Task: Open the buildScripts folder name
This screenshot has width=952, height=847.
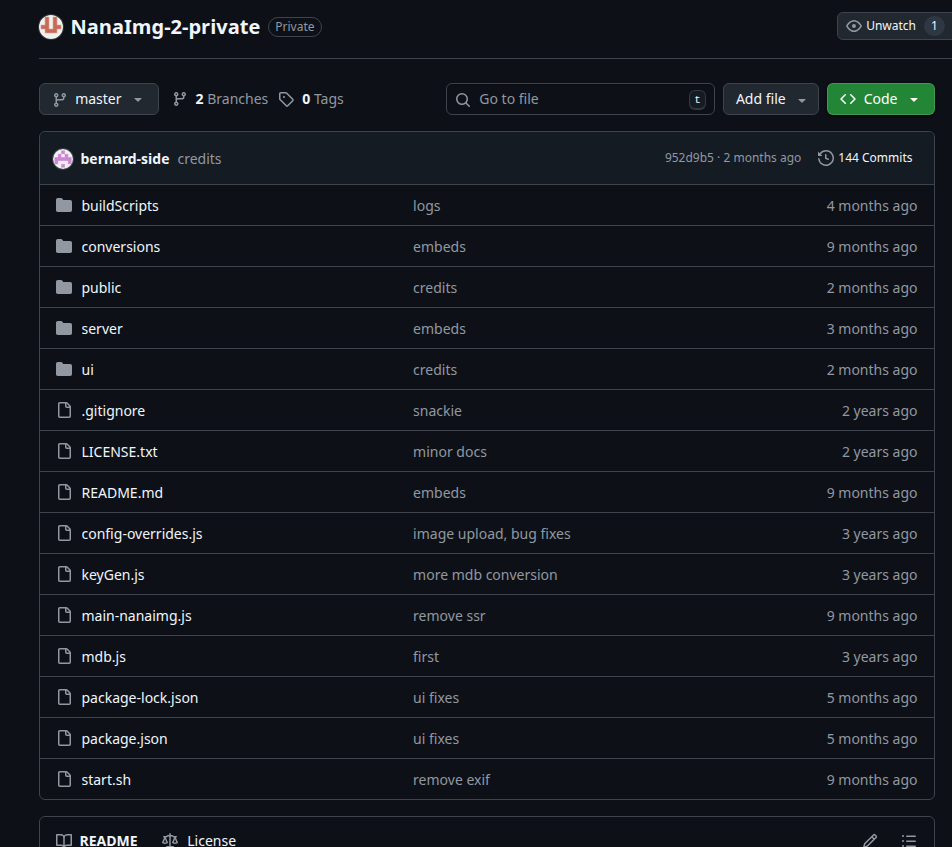Action: (120, 206)
